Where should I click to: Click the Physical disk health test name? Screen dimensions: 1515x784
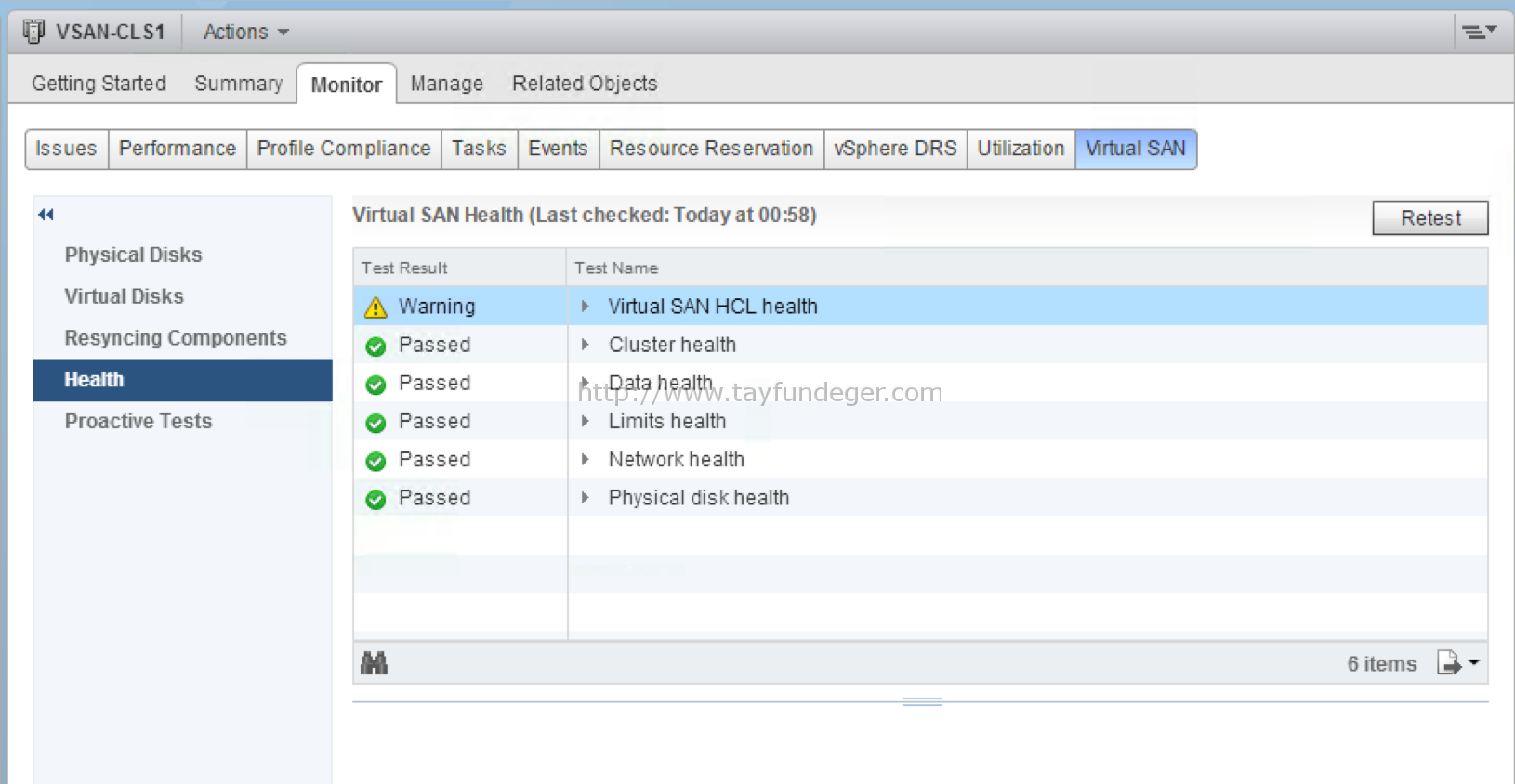(x=699, y=498)
